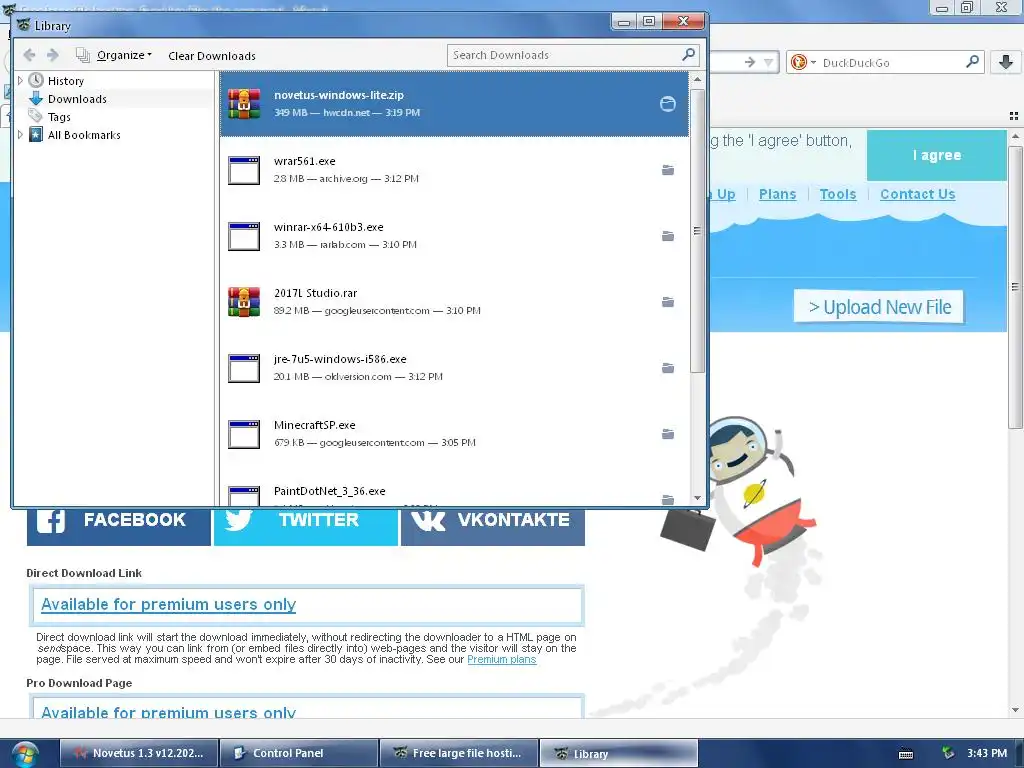Switch to Control Panel taskbar item

[x=299, y=753]
